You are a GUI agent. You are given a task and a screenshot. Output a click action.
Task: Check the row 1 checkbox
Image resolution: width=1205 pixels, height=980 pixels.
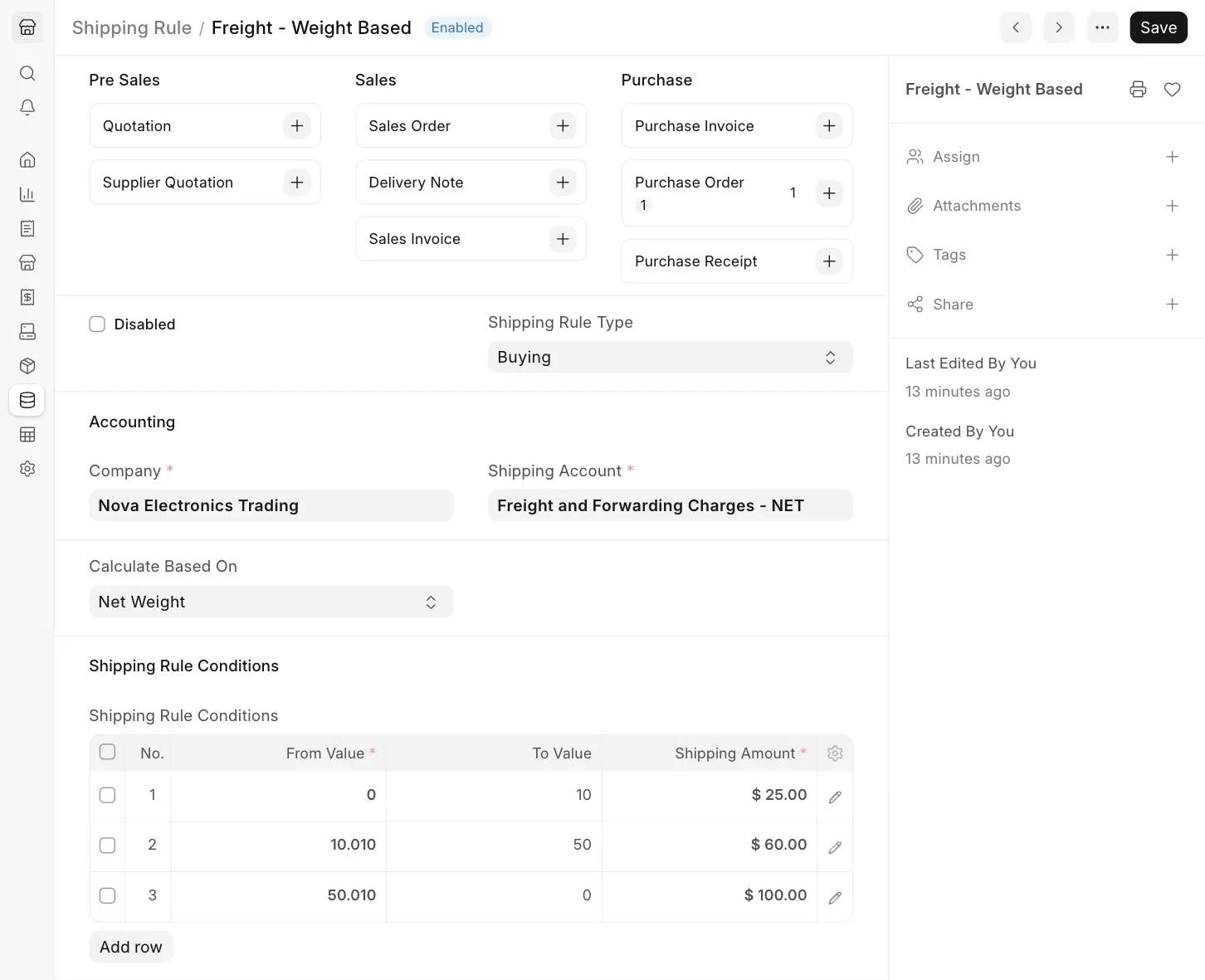[x=107, y=795]
